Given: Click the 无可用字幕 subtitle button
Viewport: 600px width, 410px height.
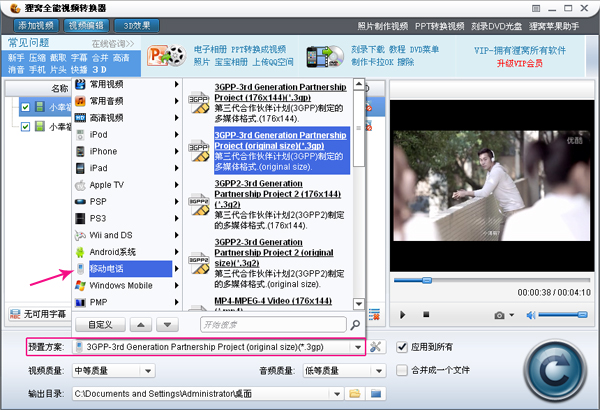Looking at the screenshot, I should tap(38, 314).
